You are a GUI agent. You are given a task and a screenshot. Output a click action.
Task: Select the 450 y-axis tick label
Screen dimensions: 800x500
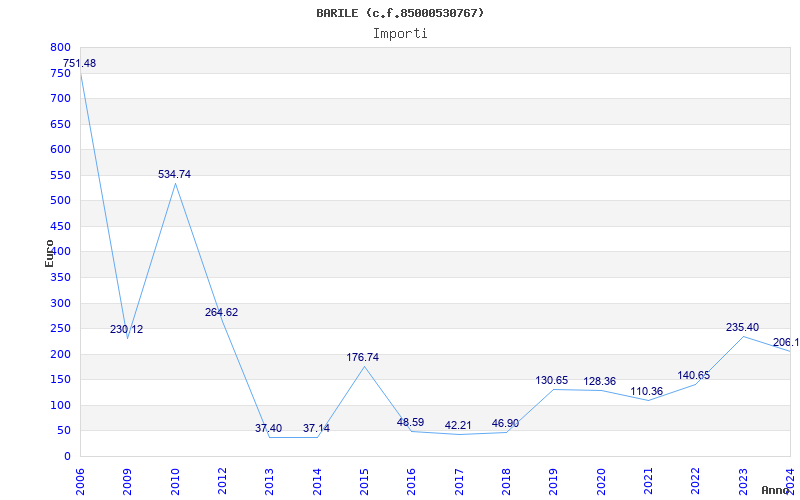click(x=60, y=226)
